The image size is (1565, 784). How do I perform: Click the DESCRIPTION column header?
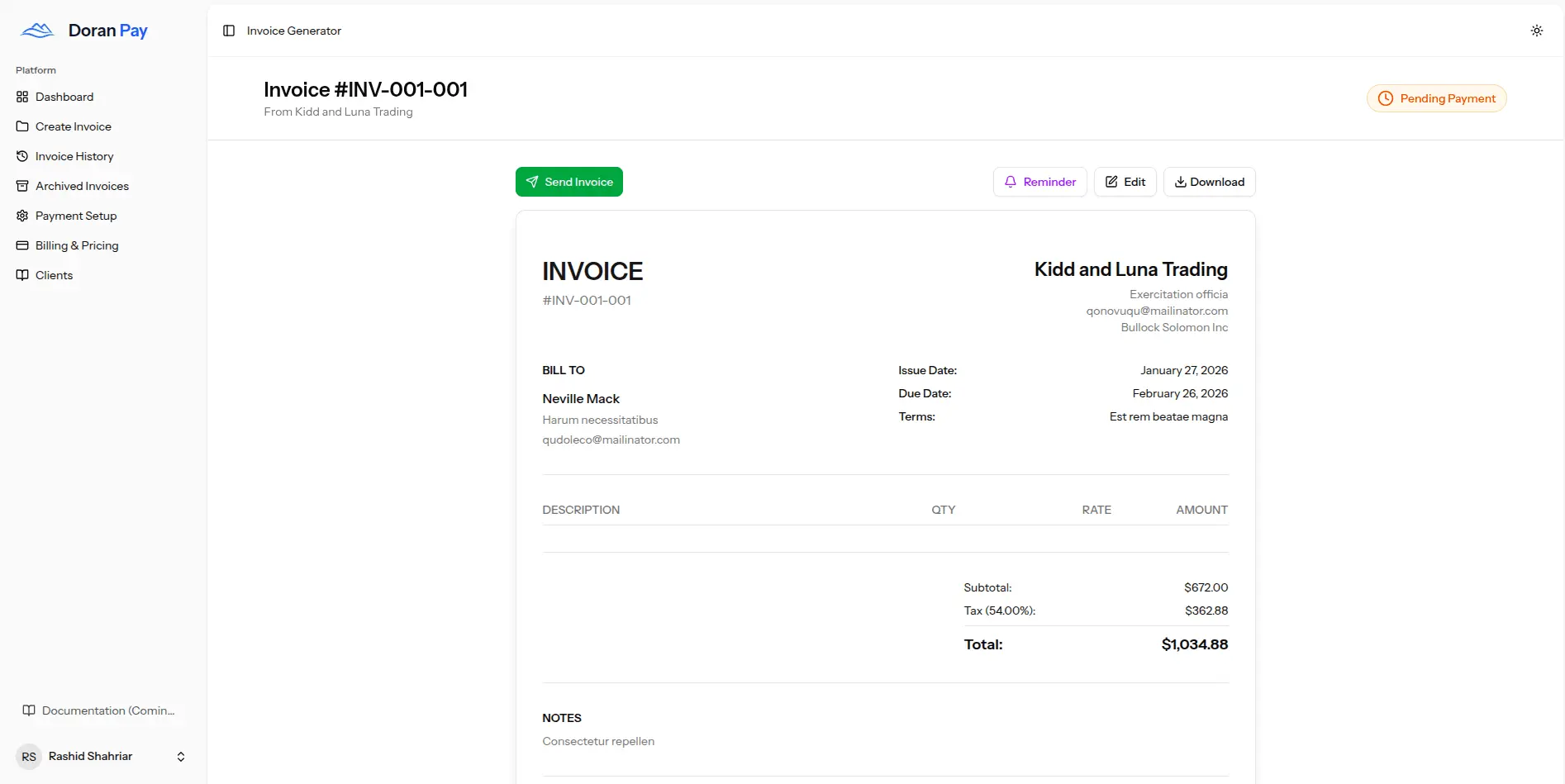tap(581, 510)
